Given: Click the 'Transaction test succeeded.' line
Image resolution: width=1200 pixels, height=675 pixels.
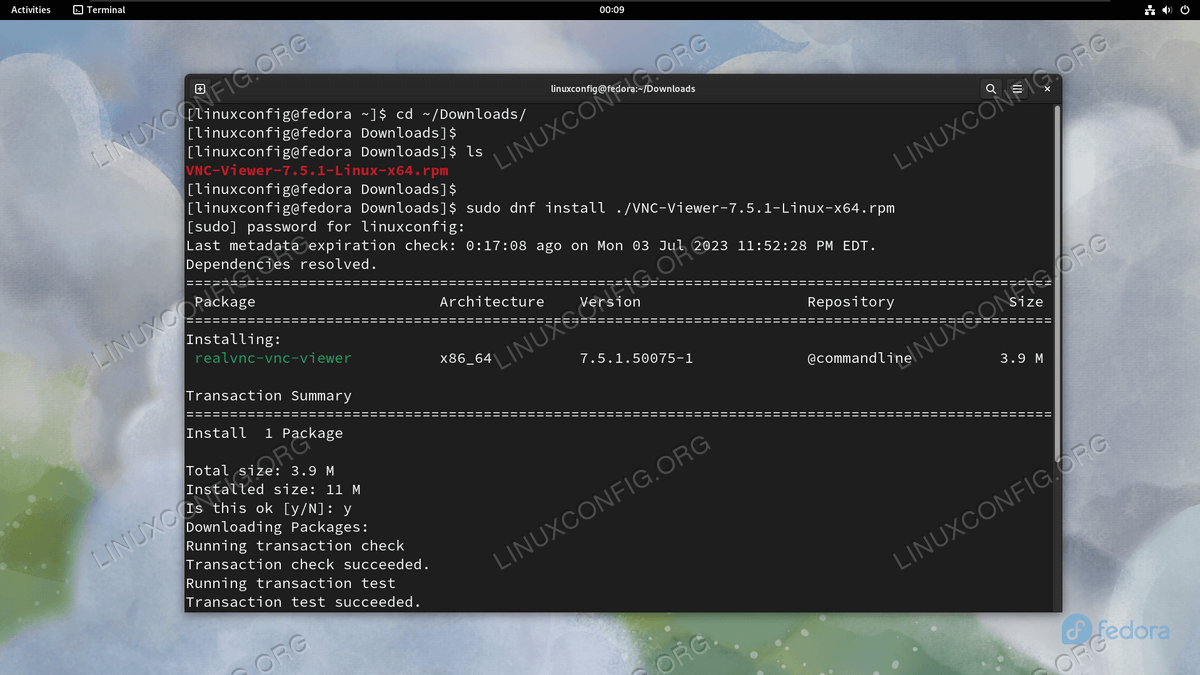Looking at the screenshot, I should click(x=304, y=603).
